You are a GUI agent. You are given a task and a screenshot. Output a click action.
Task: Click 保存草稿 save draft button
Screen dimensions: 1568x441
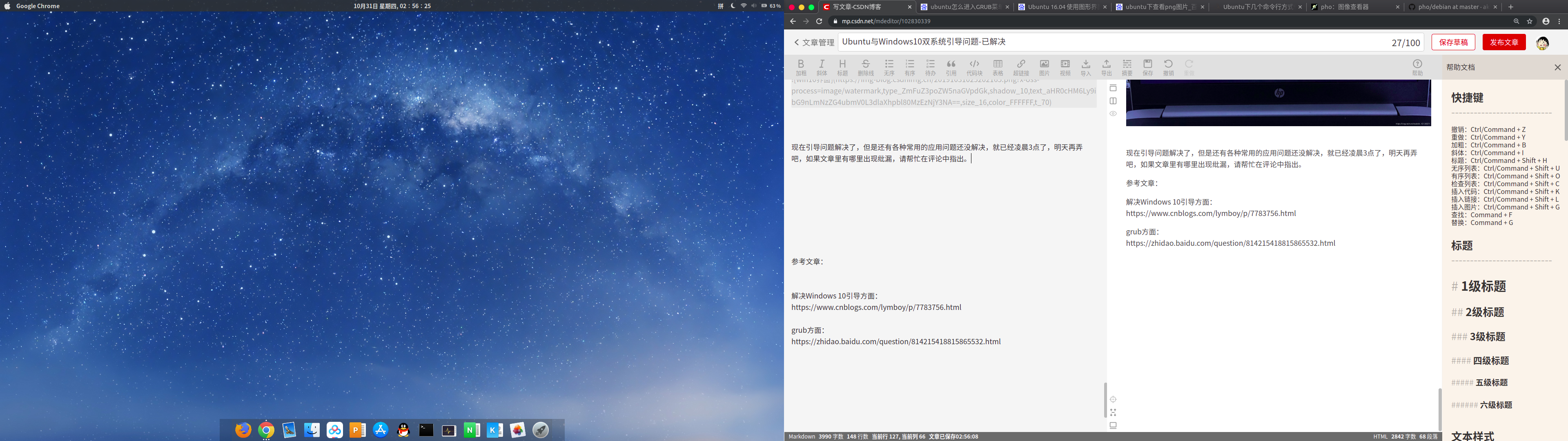click(x=1454, y=42)
